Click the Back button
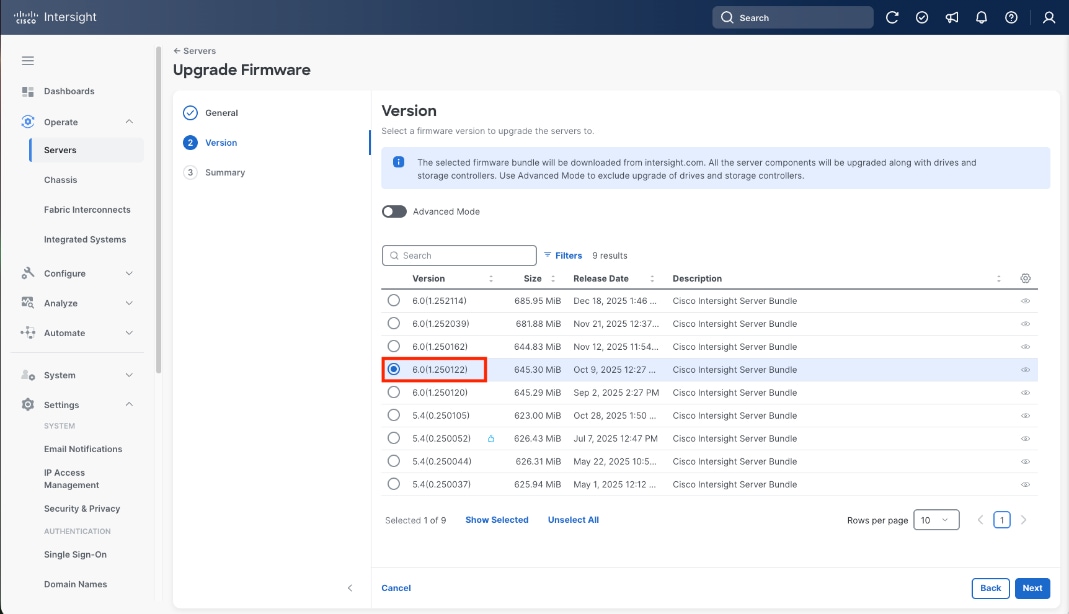 991,588
